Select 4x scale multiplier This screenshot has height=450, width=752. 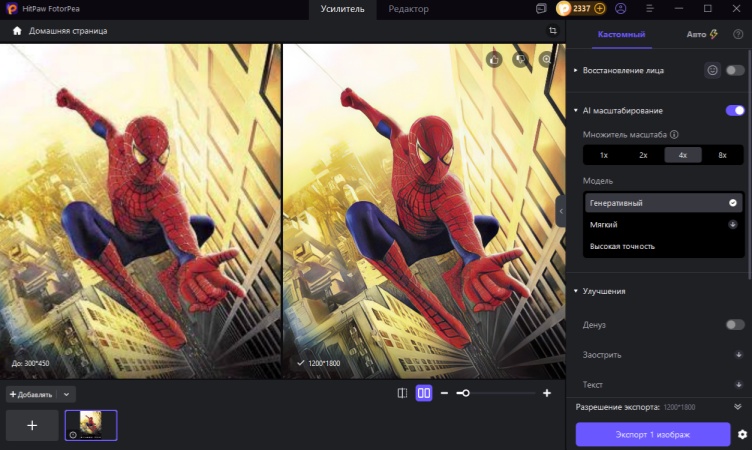coord(682,155)
